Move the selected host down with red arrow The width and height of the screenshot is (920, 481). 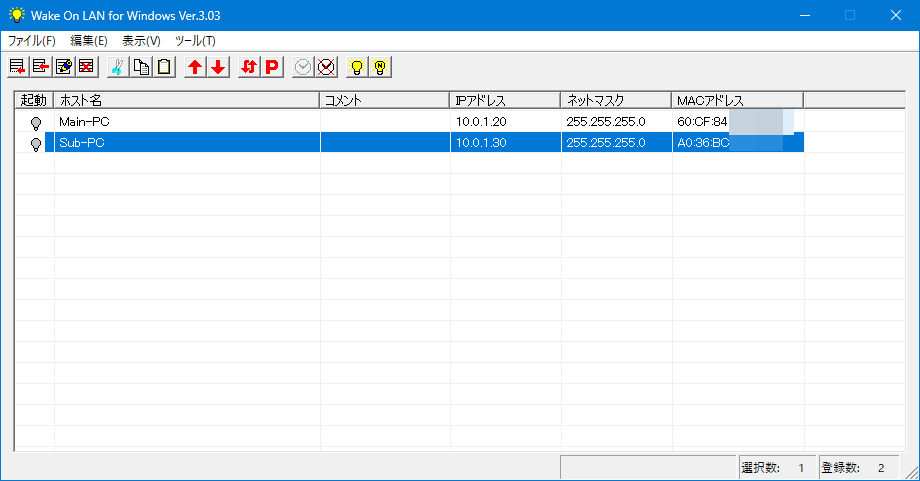click(218, 67)
